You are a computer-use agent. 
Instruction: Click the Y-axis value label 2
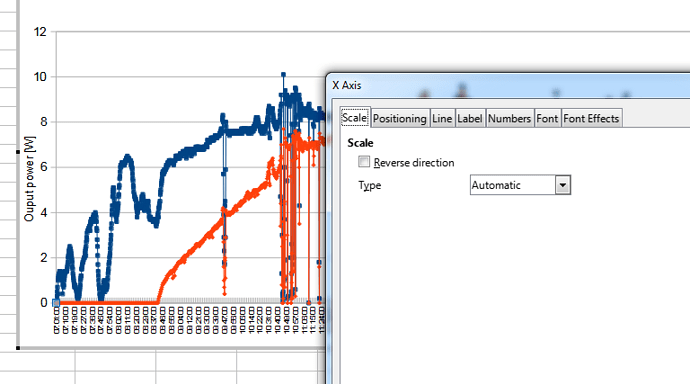click(44, 258)
